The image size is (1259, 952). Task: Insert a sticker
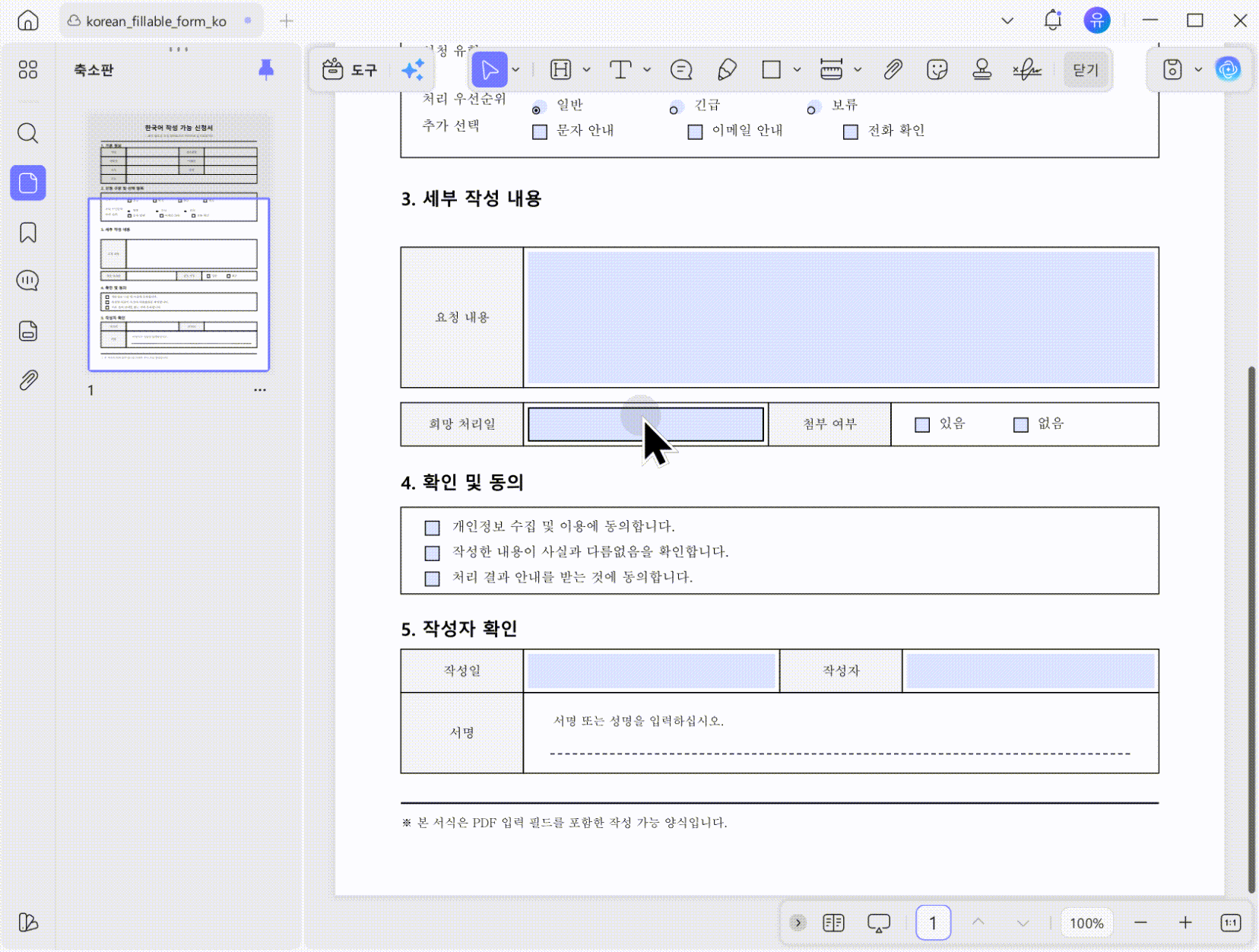[937, 70]
